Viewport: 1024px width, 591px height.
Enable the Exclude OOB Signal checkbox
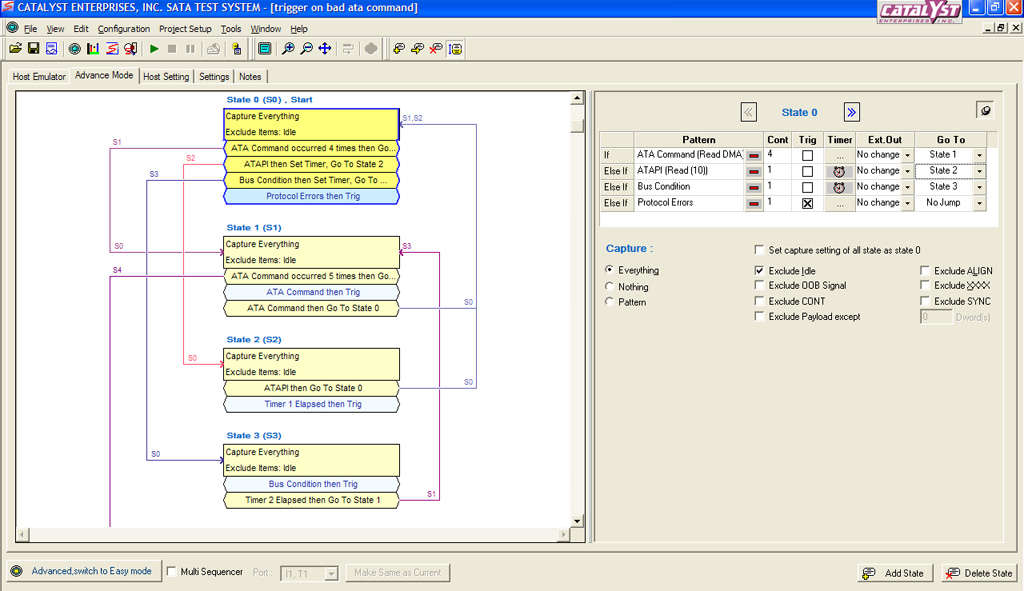pyautogui.click(x=759, y=286)
